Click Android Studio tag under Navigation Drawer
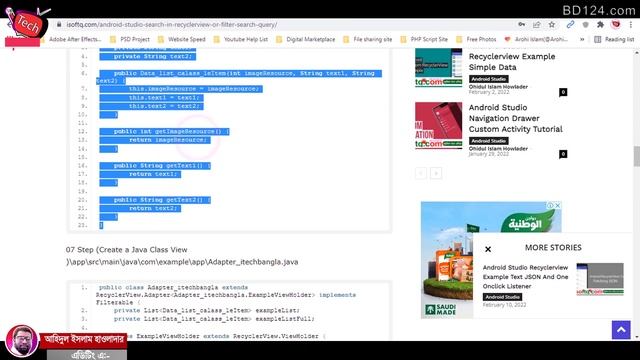Screen dimensions: 640x360 (x=489, y=141)
